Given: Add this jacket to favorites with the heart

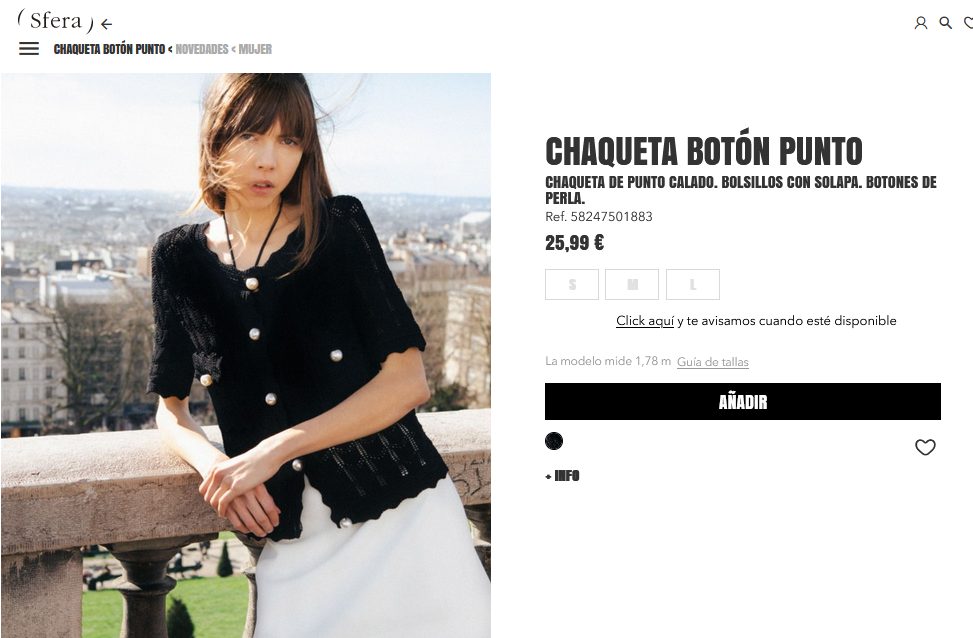Looking at the screenshot, I should pos(925,447).
